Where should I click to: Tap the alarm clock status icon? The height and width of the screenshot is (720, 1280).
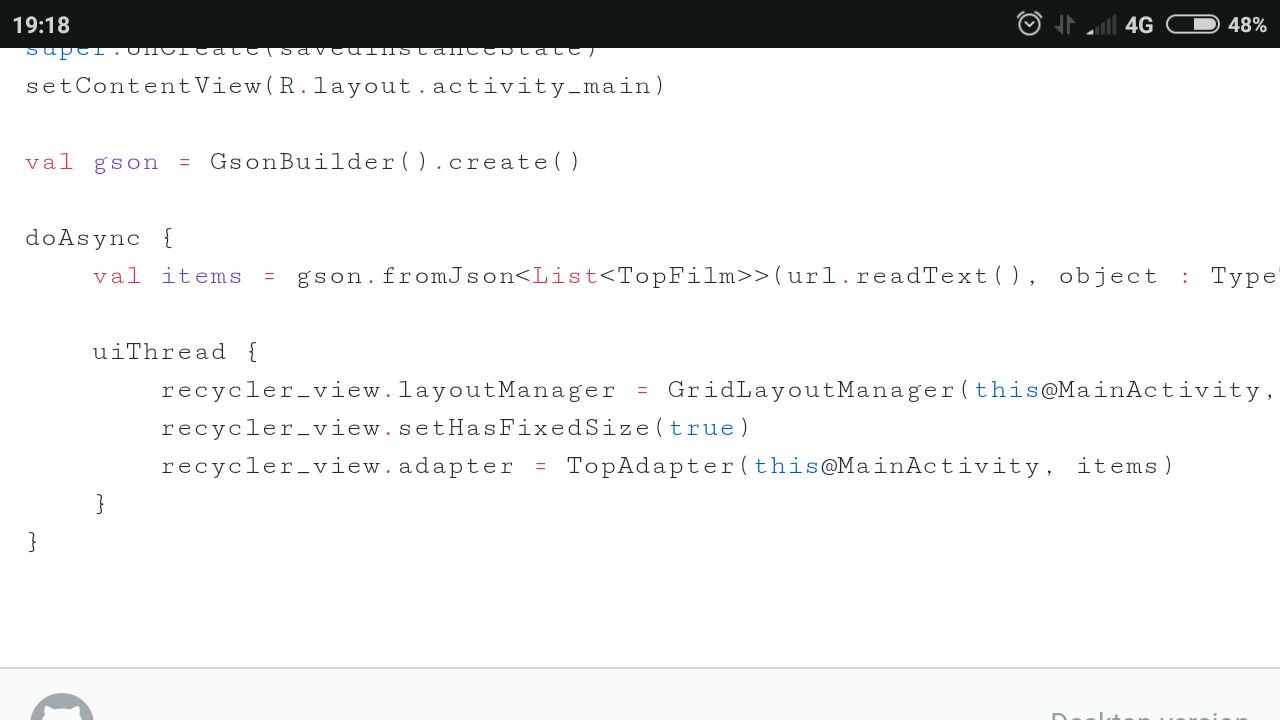click(1029, 23)
